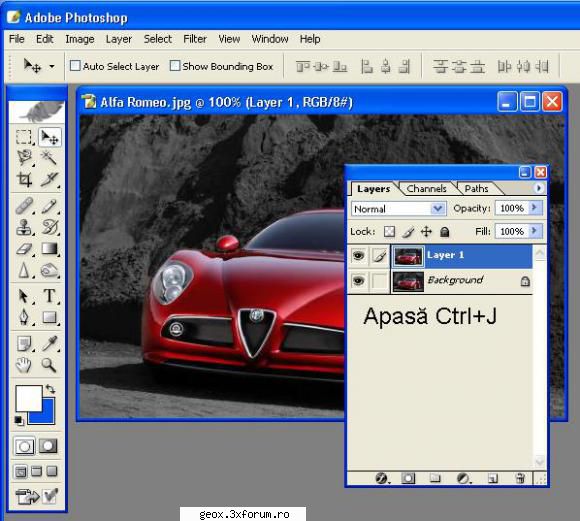Switch to the Channels tab
The image size is (580, 521).
426,189
